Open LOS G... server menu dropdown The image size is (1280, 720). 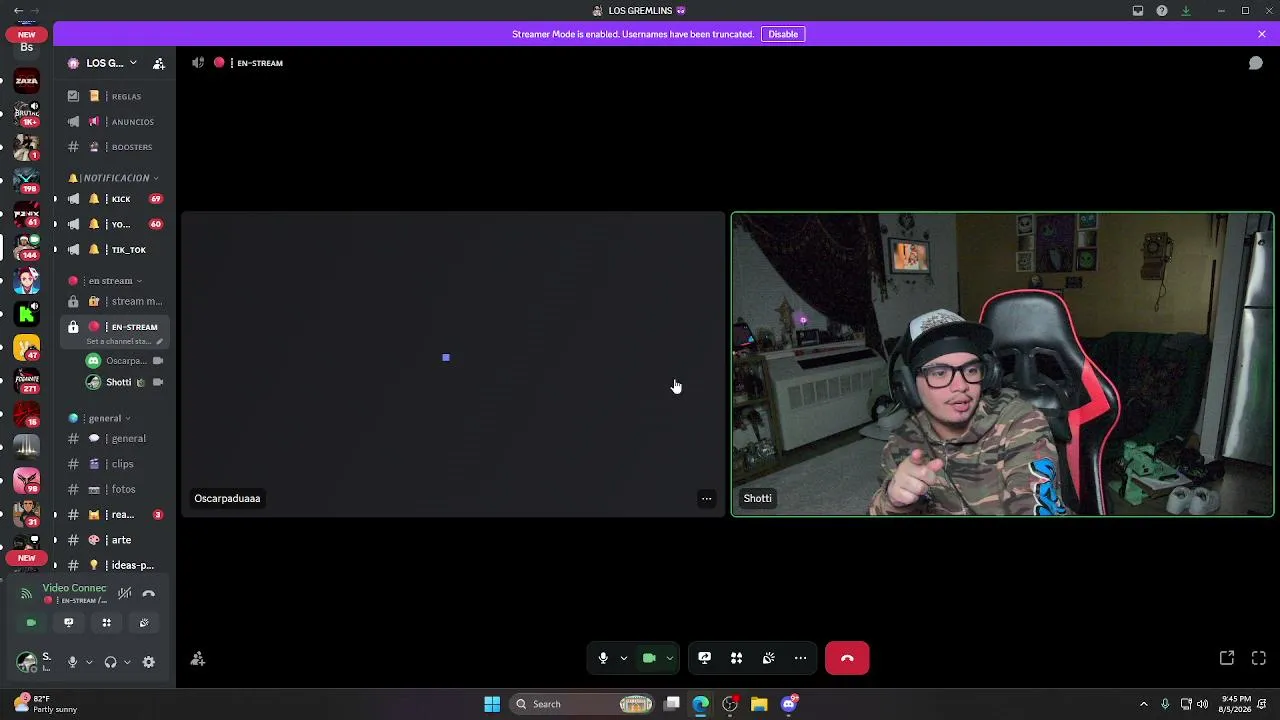pos(102,63)
